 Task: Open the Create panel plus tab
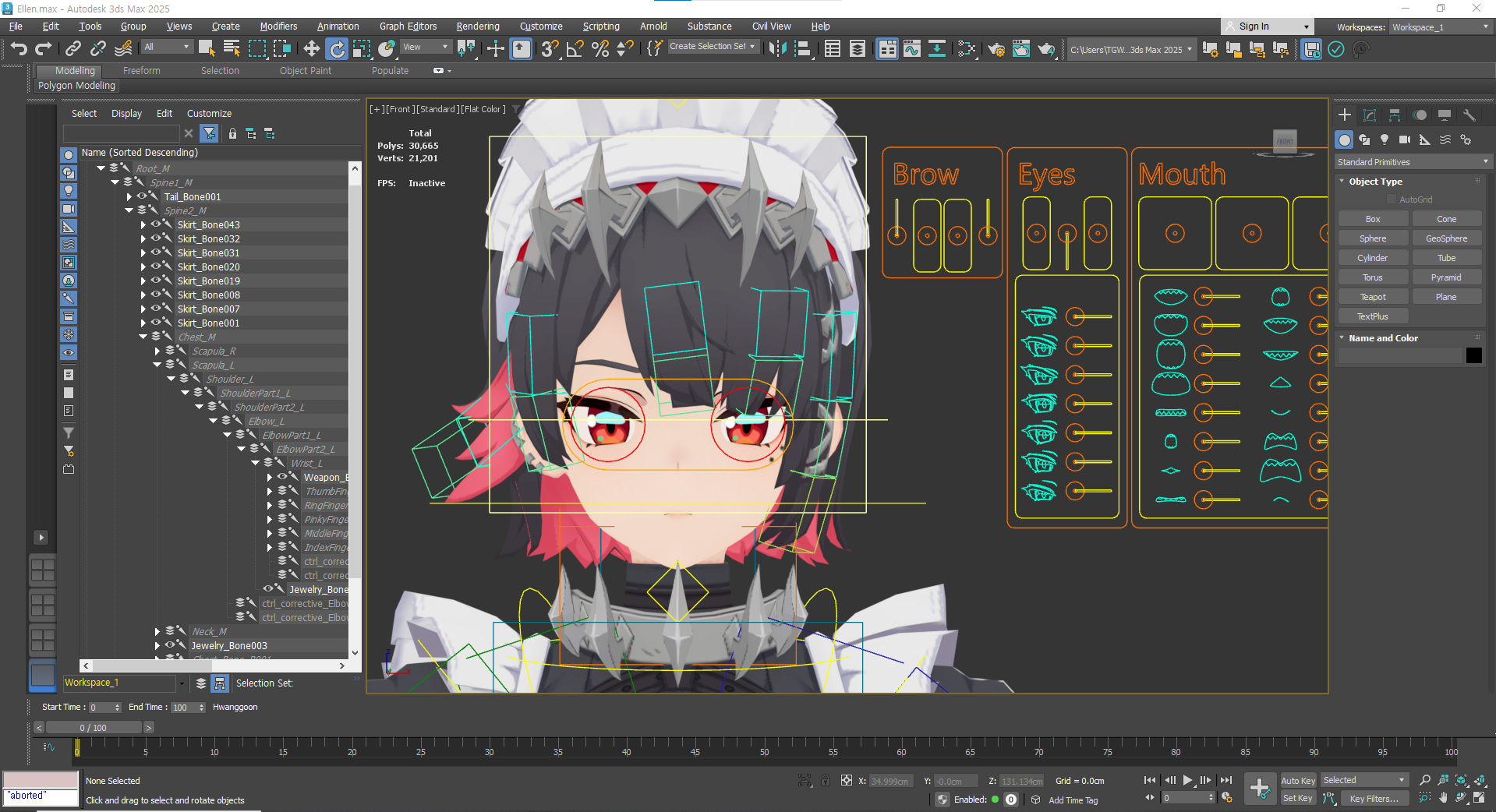pyautogui.click(x=1345, y=115)
